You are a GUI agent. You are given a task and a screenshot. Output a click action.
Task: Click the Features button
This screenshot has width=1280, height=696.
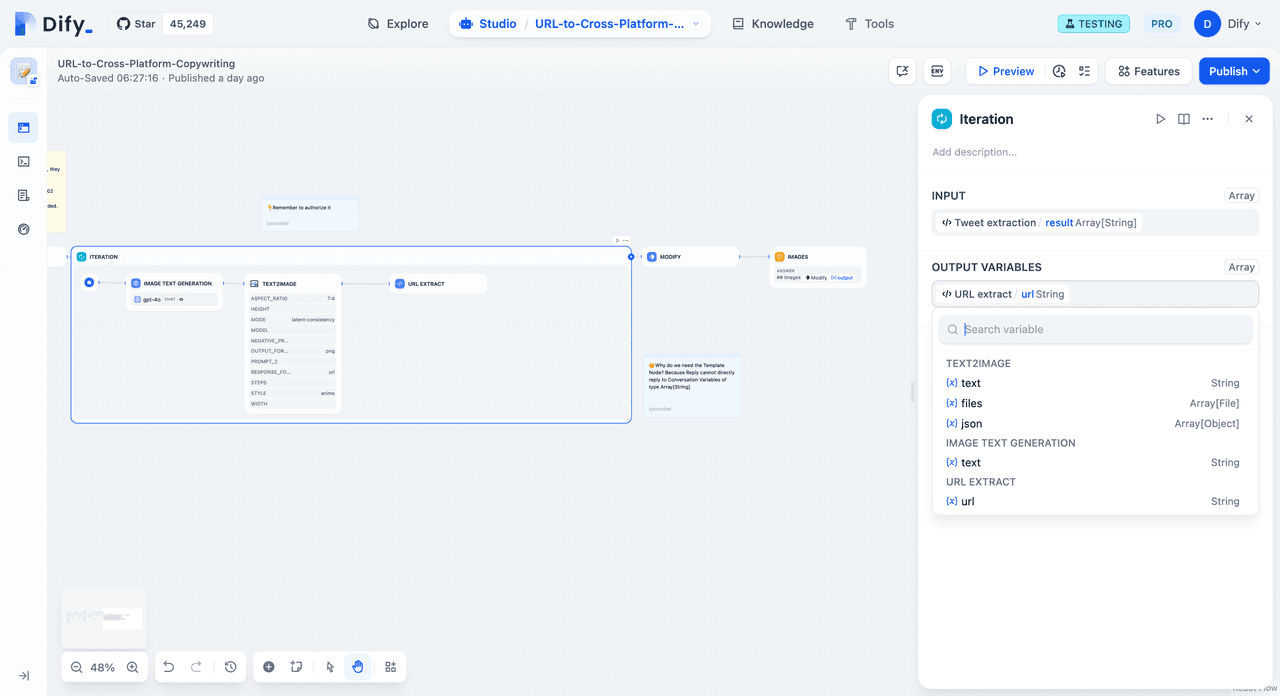pyautogui.click(x=1148, y=71)
